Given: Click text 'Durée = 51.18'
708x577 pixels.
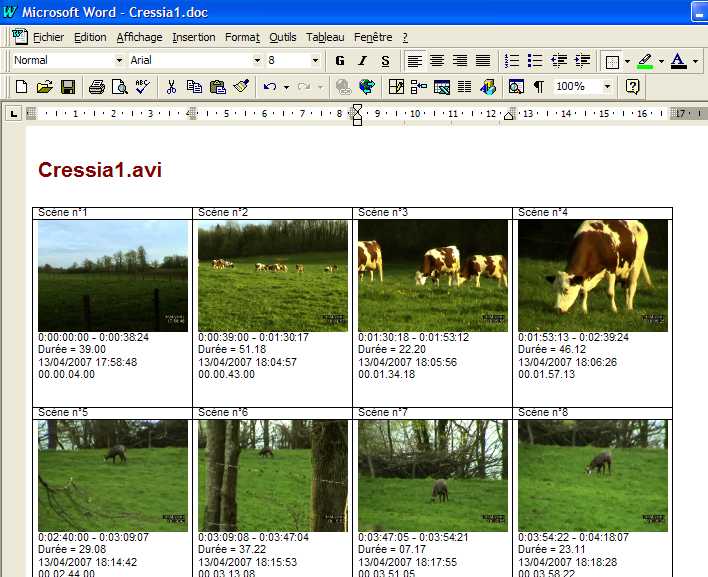Looking at the screenshot, I should [232, 349].
